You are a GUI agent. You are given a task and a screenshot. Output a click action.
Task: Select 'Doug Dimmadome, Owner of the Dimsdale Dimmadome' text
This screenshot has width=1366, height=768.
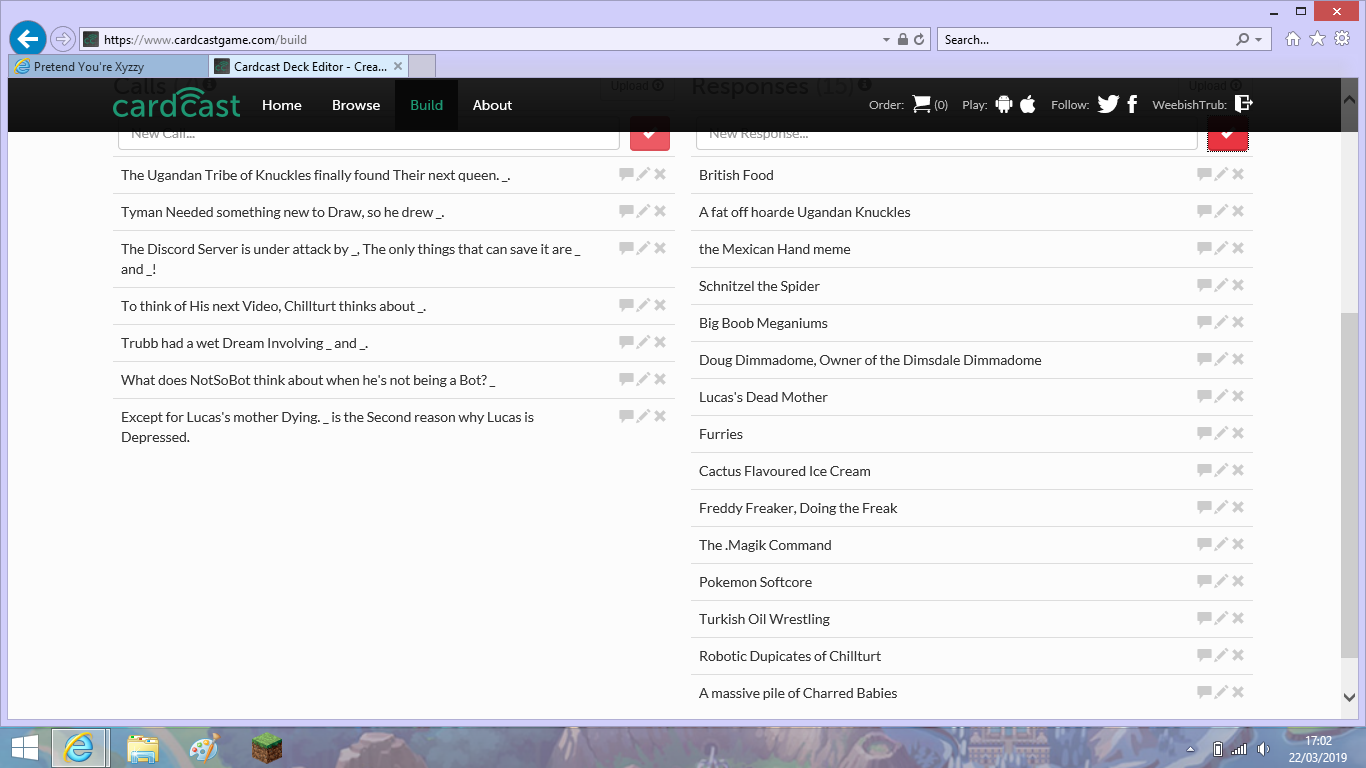870,360
